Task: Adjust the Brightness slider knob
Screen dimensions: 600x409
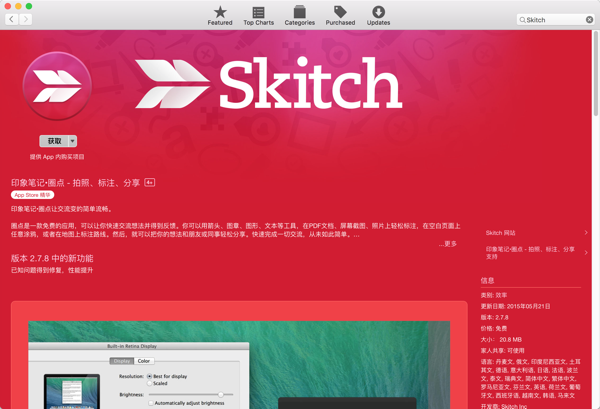Action: point(221,394)
